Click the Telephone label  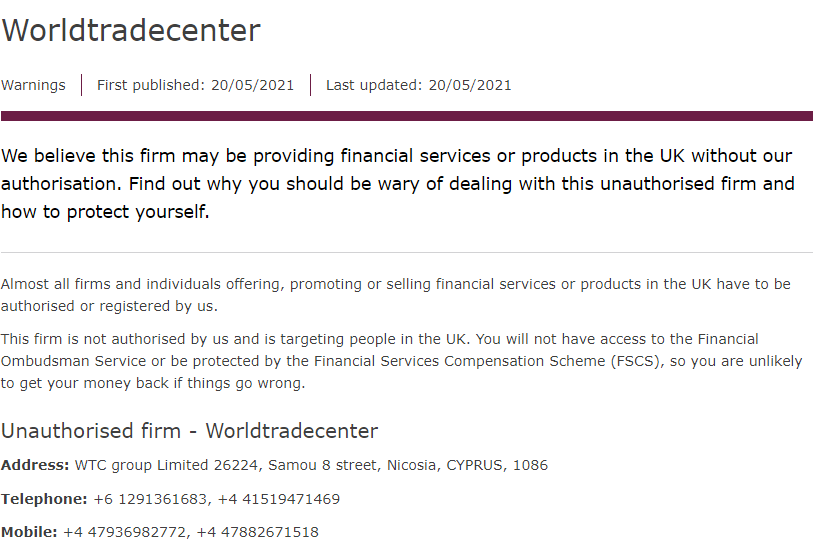[x=44, y=499]
